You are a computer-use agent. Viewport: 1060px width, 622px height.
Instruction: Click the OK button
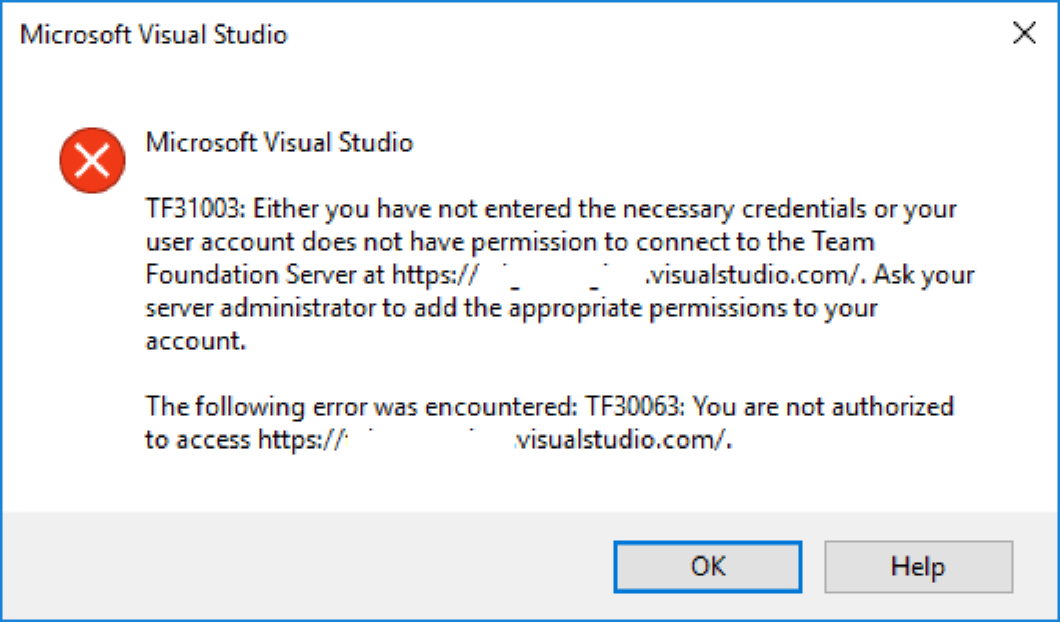coord(707,567)
